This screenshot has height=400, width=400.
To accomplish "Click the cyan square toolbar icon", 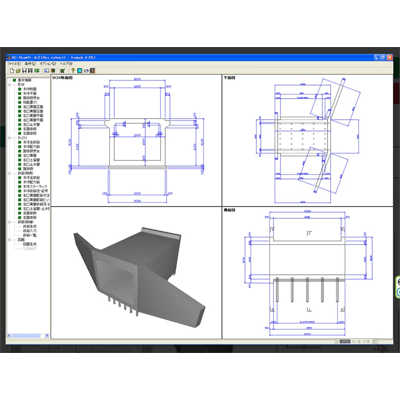I will 79,71.
